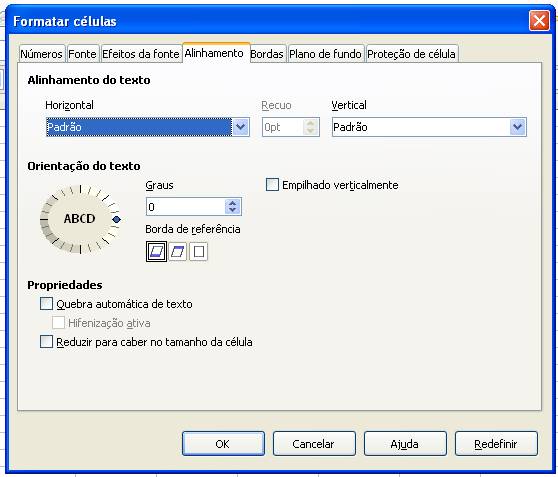Image resolution: width=558 pixels, height=477 pixels.
Task: Increase the Graus spinner value
Action: point(232,203)
